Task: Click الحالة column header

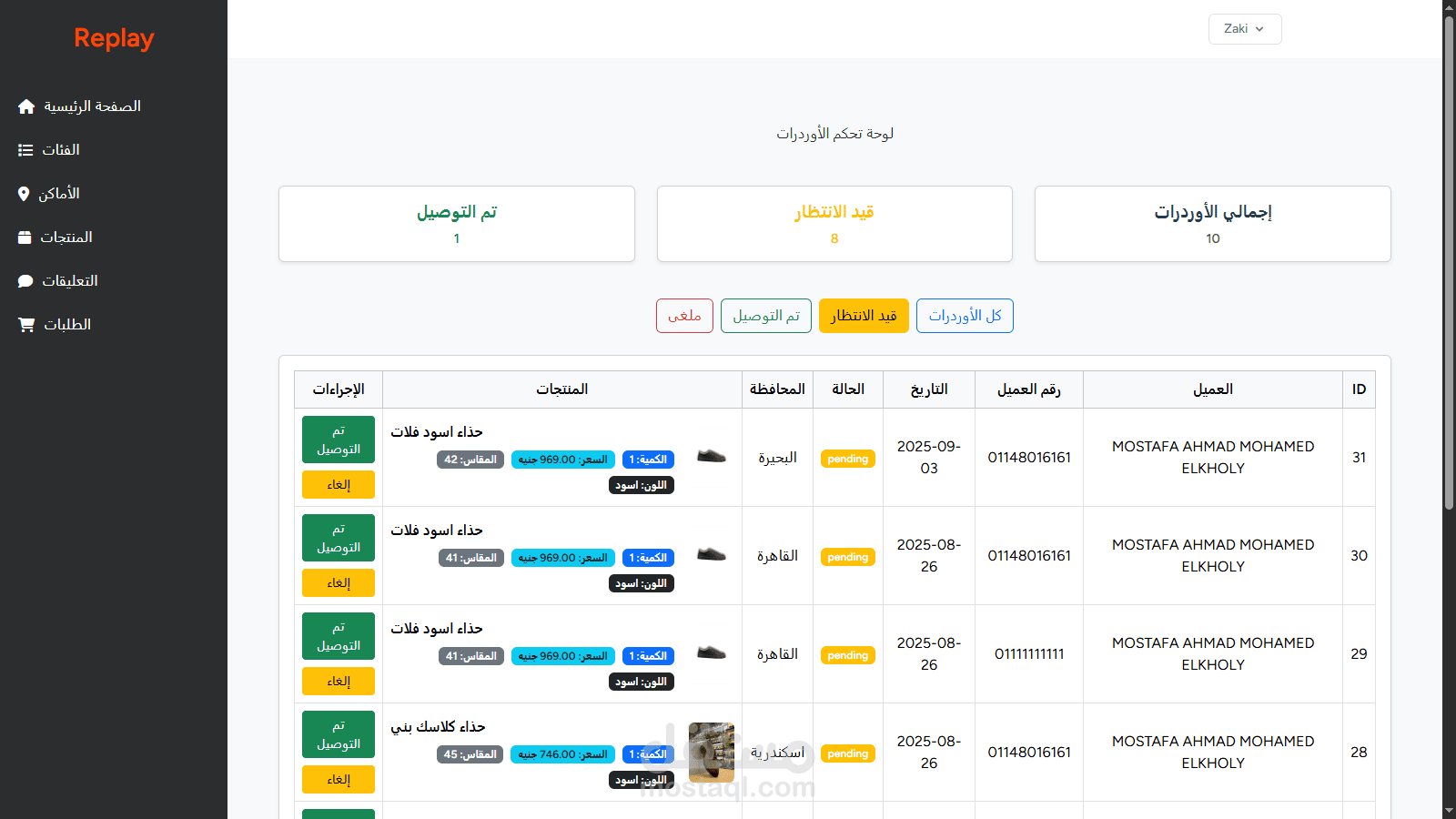Action: click(x=848, y=389)
